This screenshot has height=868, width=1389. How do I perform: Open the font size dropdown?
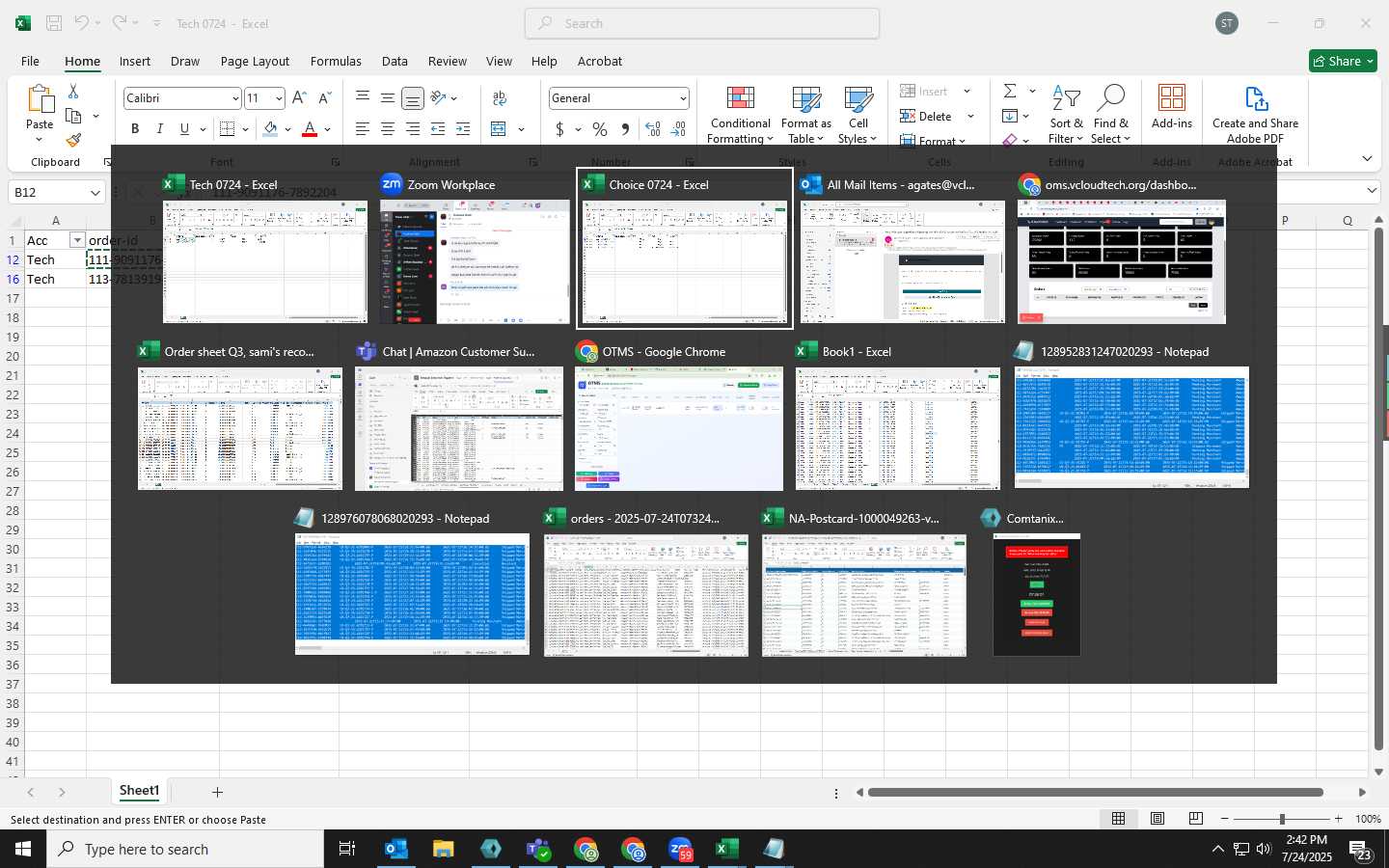point(279,98)
